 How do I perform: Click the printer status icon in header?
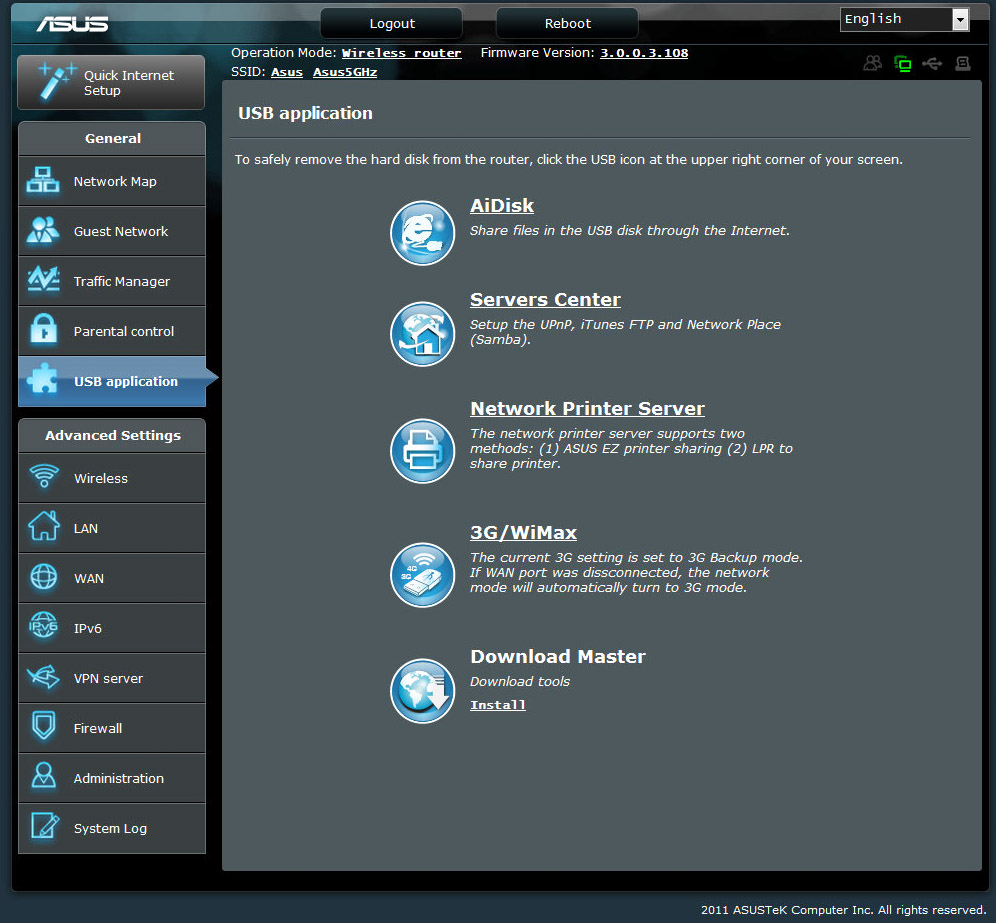click(962, 63)
